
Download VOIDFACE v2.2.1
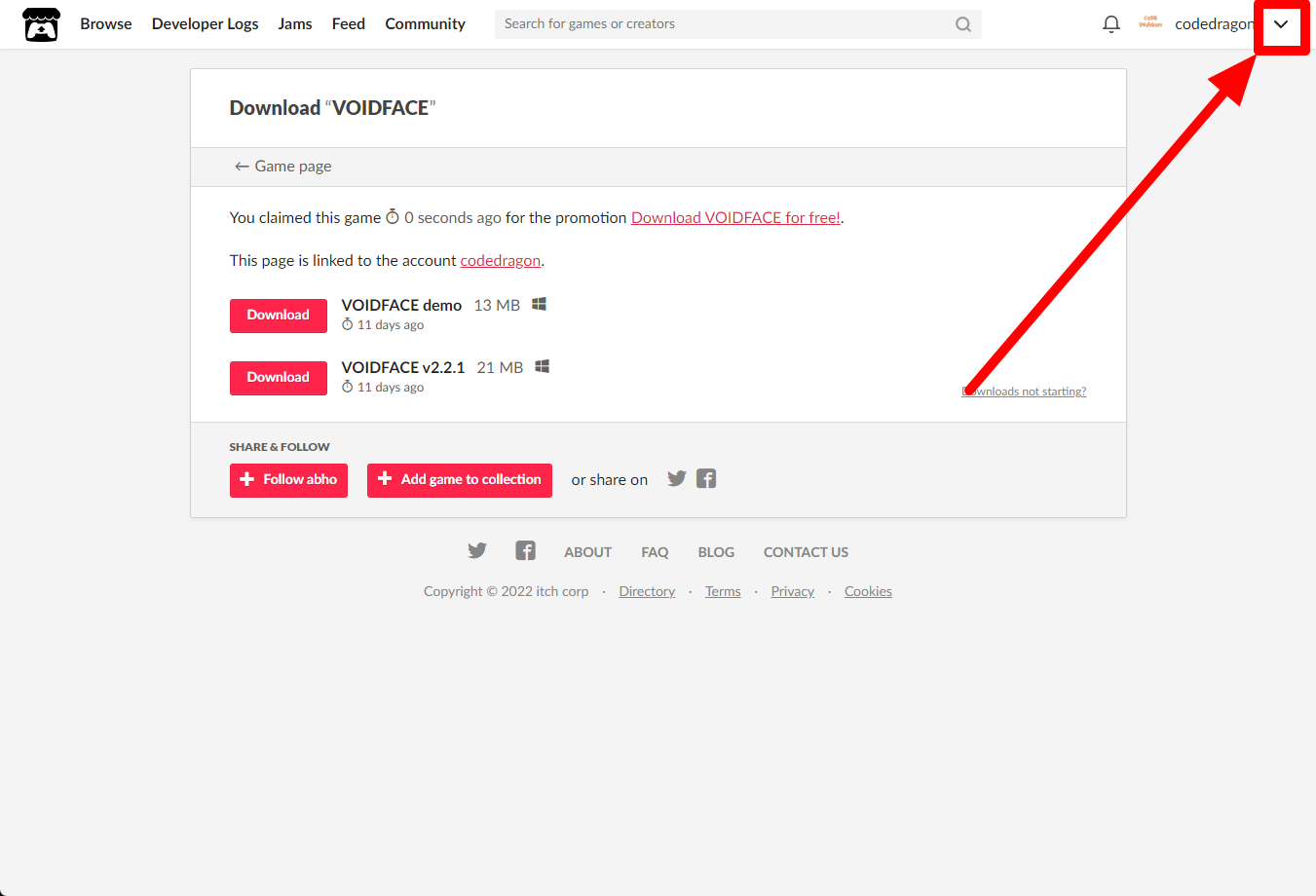click(x=279, y=378)
